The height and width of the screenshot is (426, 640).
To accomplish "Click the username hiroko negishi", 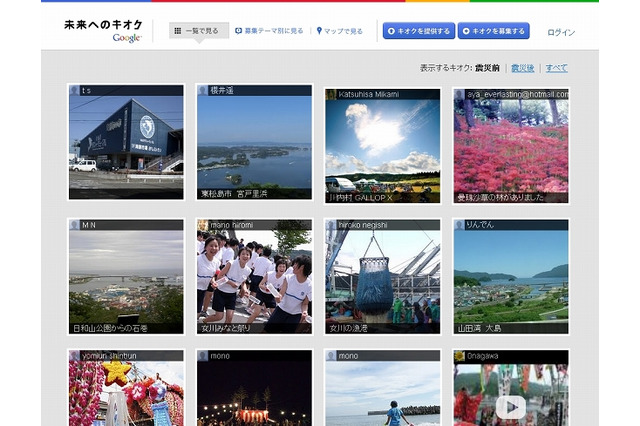I will tap(362, 225).
